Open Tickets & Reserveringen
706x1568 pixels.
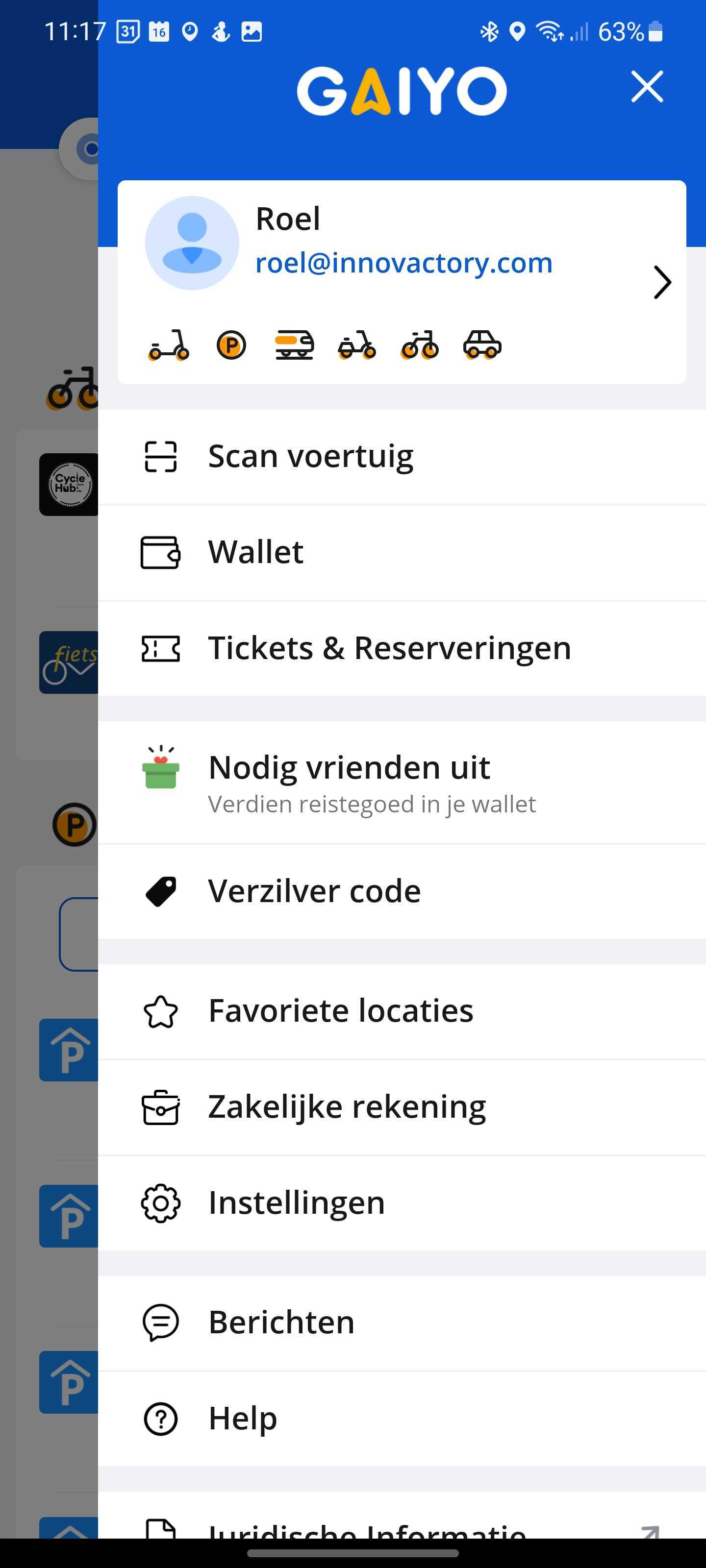coord(402,648)
